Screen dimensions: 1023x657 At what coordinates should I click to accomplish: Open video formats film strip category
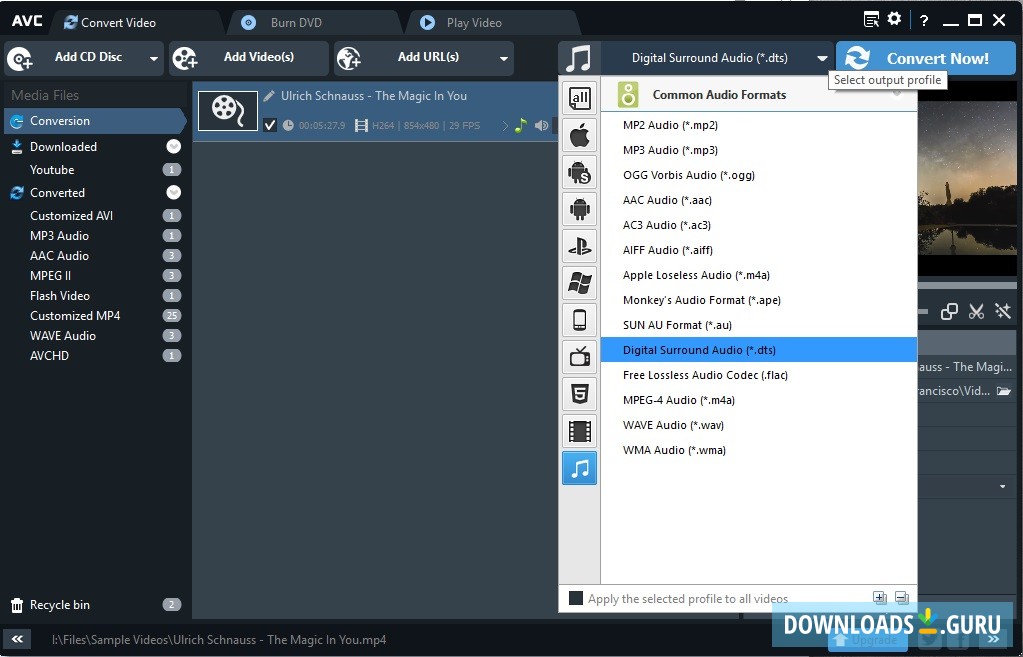[579, 431]
